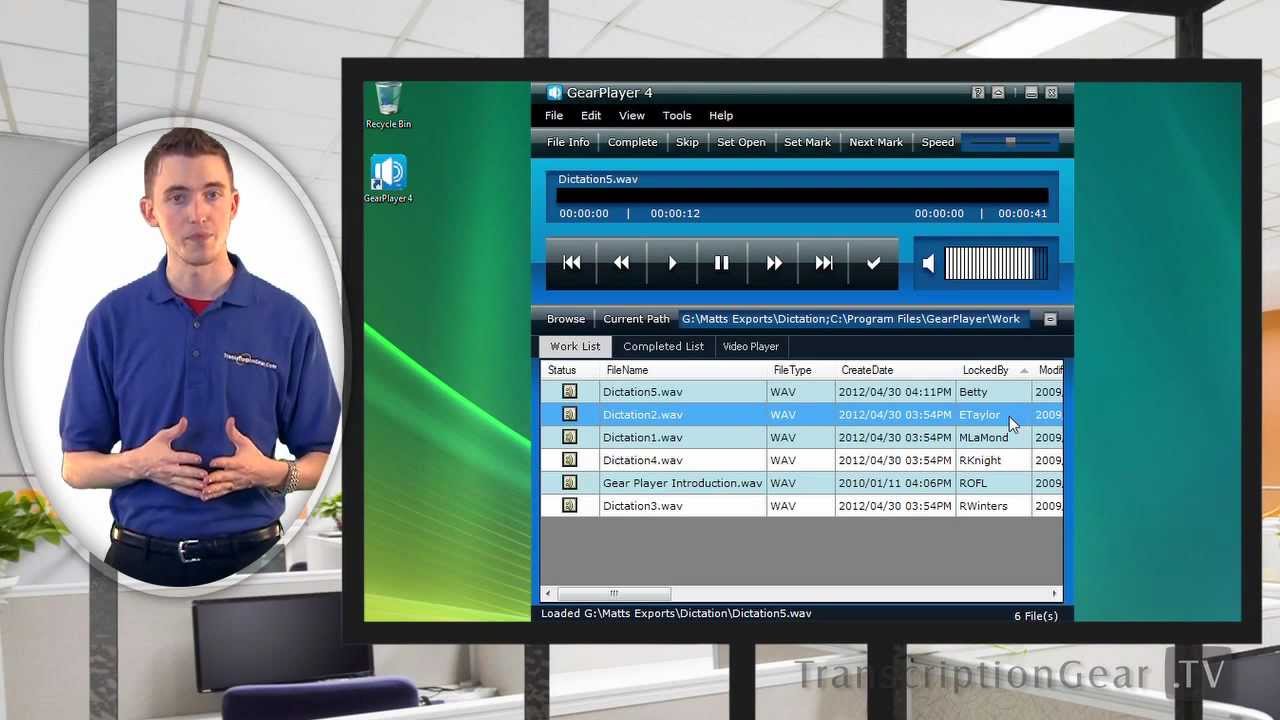
Task: Skip to next file button
Action: click(x=824, y=263)
